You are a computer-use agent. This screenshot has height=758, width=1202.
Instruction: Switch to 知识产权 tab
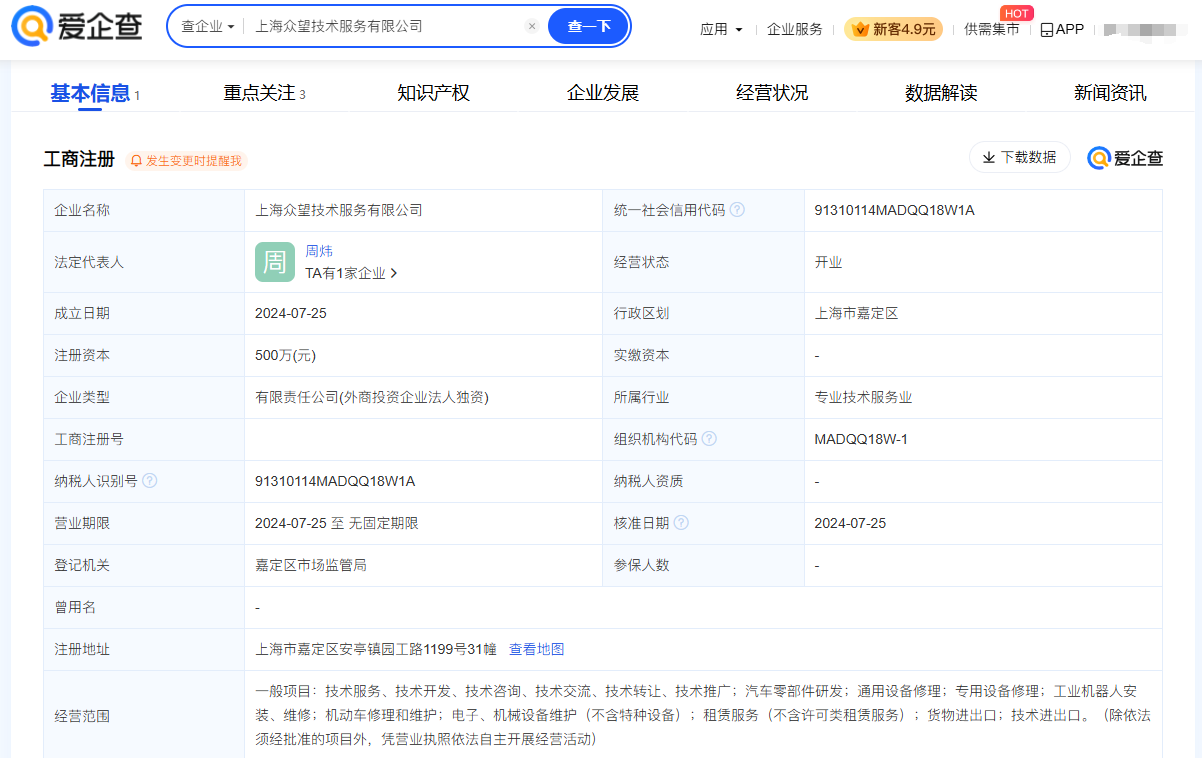tap(433, 93)
